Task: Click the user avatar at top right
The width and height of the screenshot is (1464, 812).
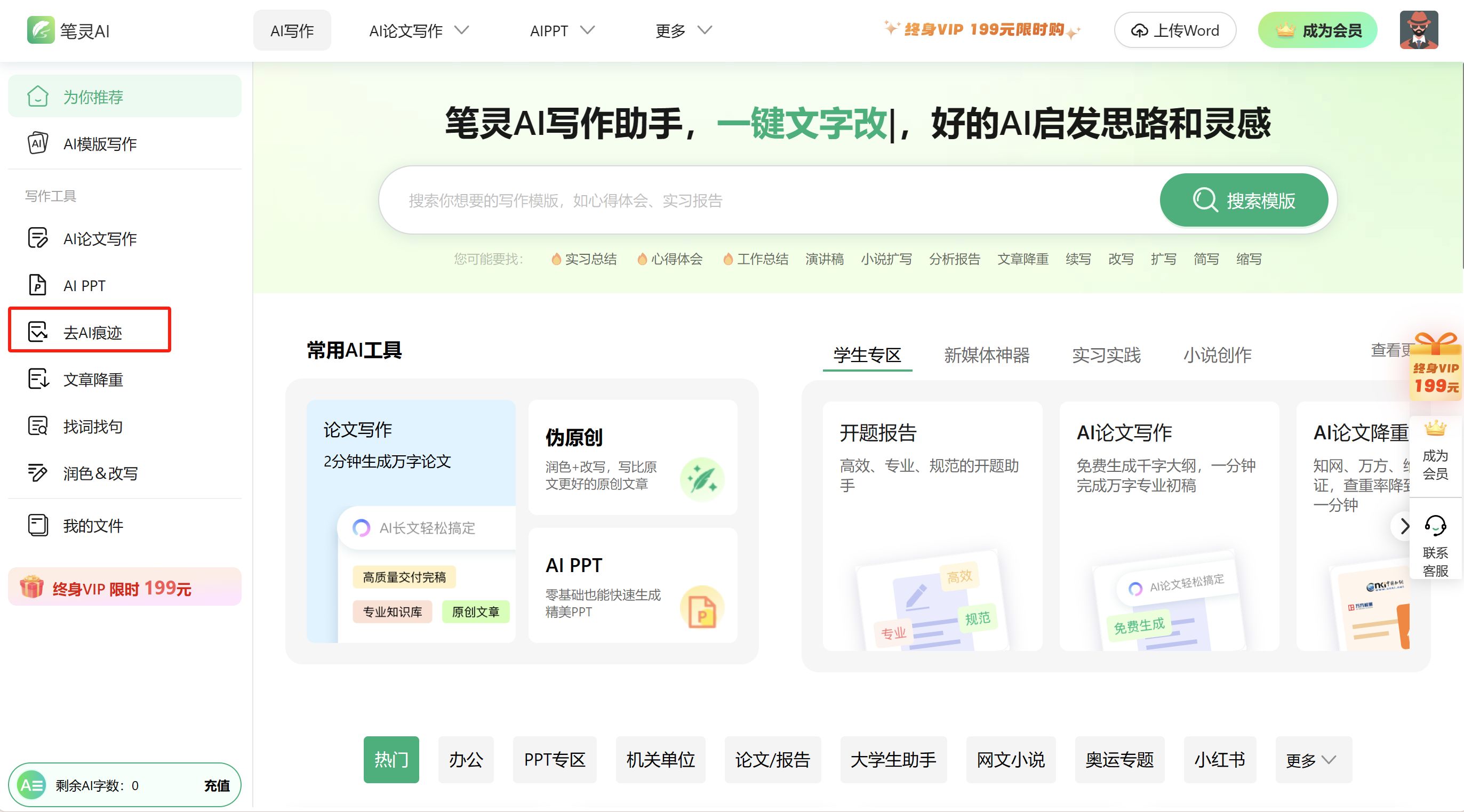Action: (1419, 30)
